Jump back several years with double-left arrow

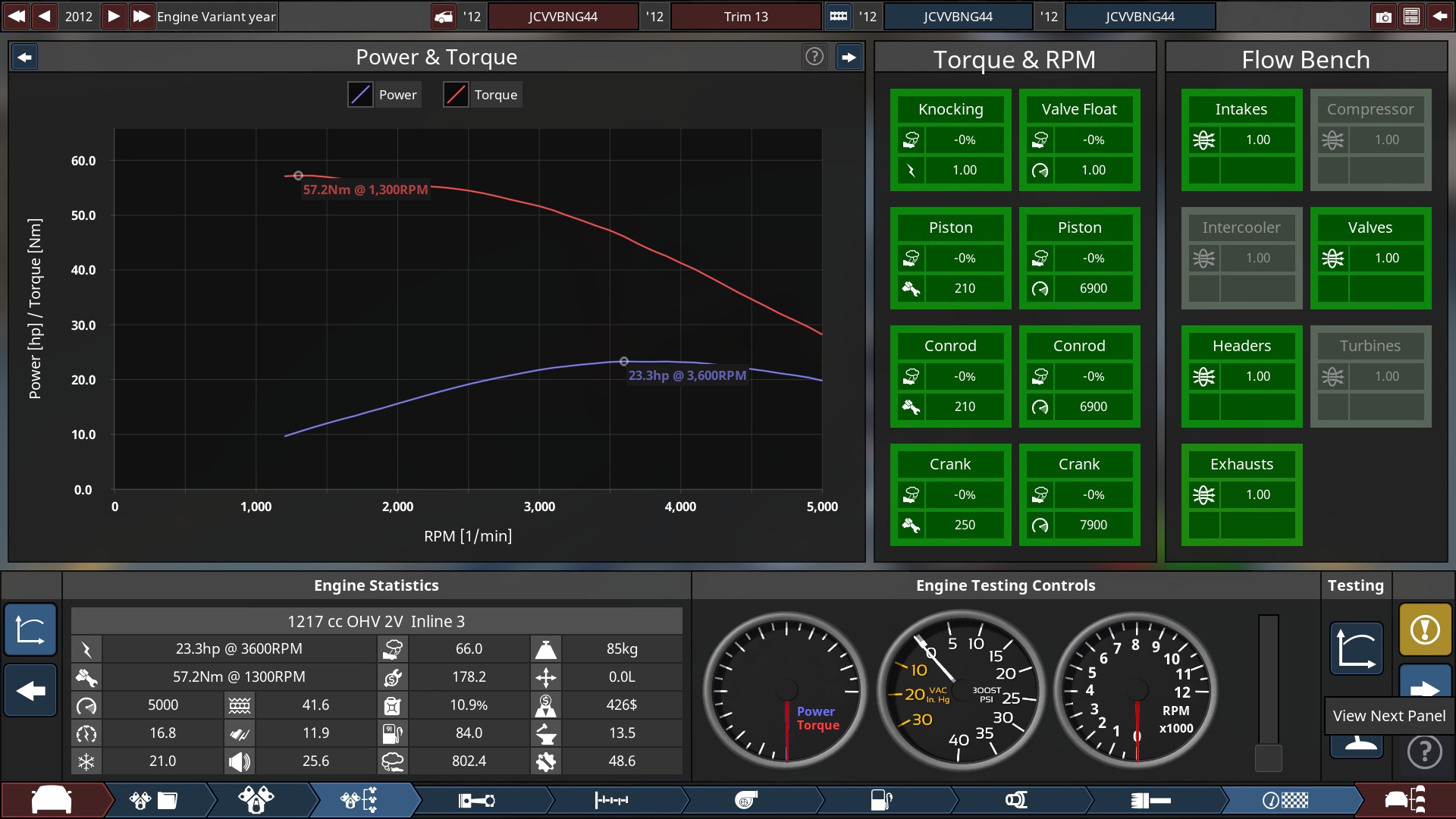17,16
